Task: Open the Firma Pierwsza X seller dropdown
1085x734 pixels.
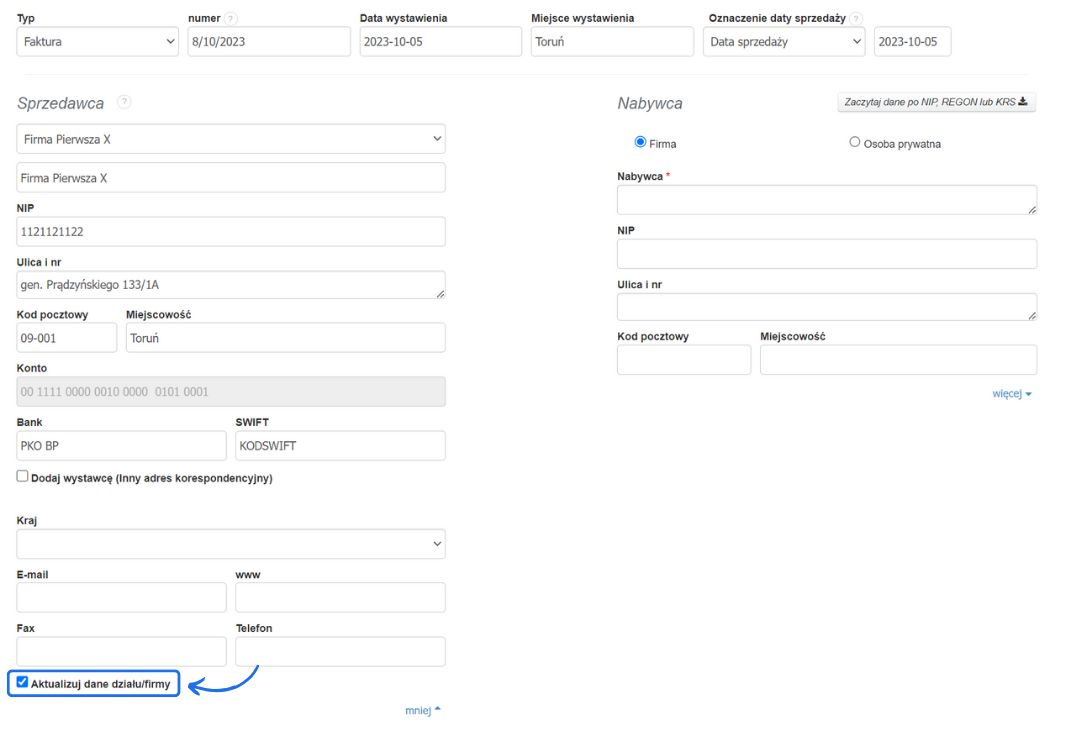Action: click(x=231, y=139)
